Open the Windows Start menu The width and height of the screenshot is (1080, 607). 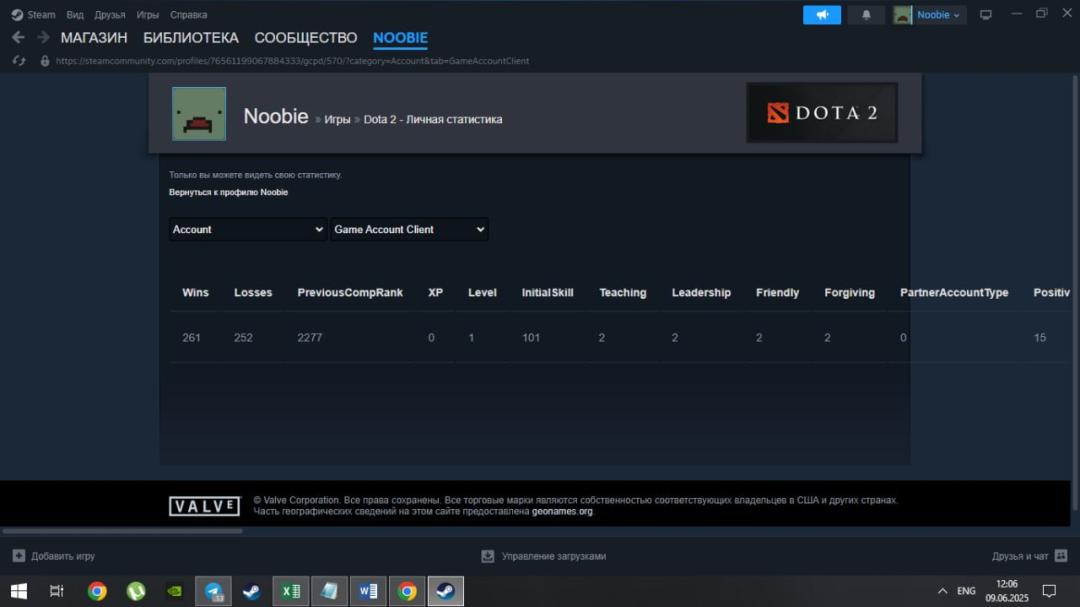pyautogui.click(x=19, y=590)
